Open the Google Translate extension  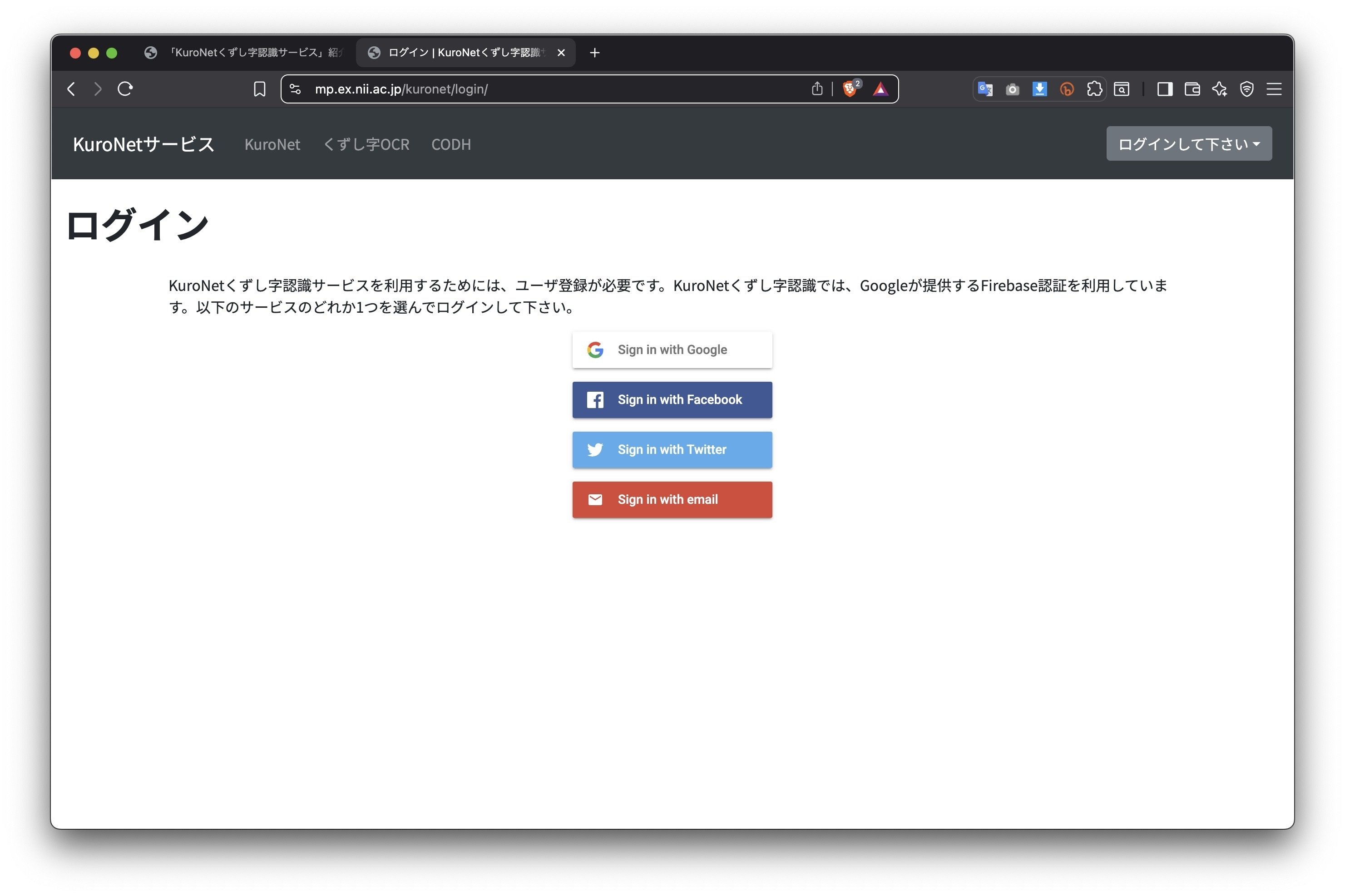point(985,89)
